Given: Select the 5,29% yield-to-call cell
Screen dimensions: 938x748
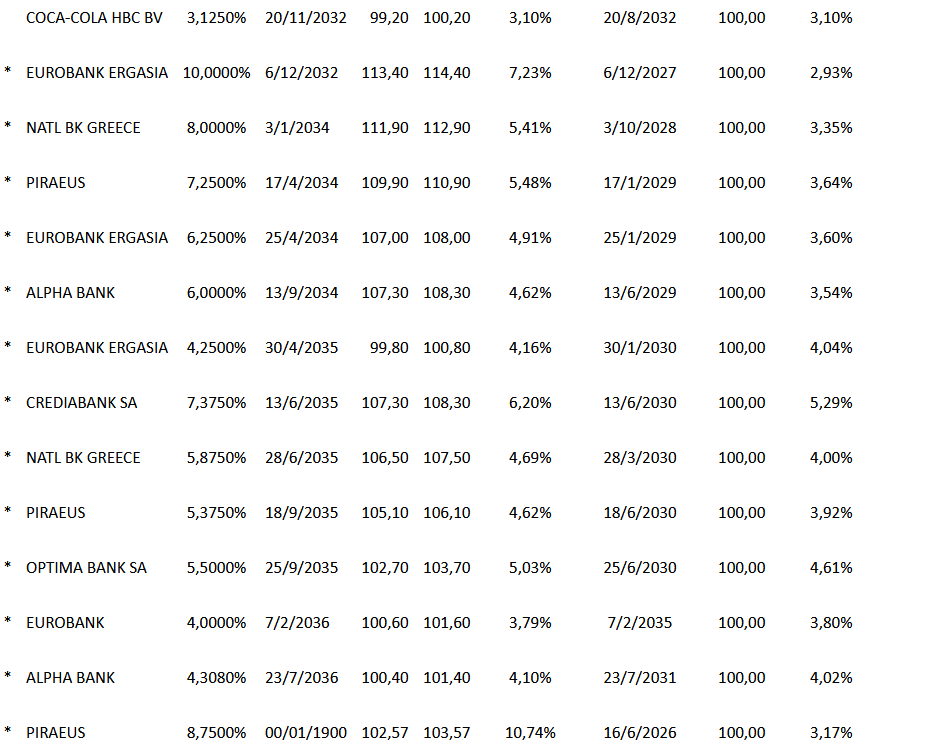Looking at the screenshot, I should pos(831,403).
